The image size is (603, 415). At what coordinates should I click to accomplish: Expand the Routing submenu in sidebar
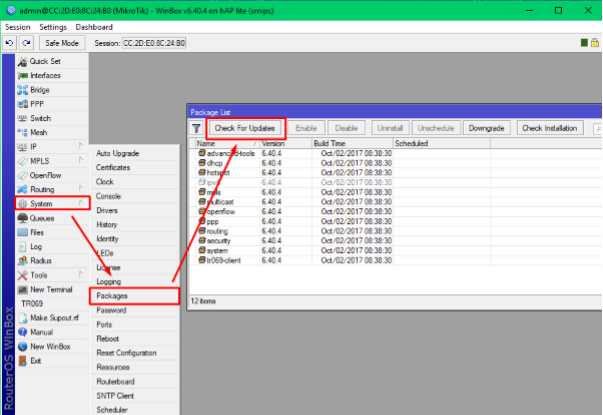point(52,189)
